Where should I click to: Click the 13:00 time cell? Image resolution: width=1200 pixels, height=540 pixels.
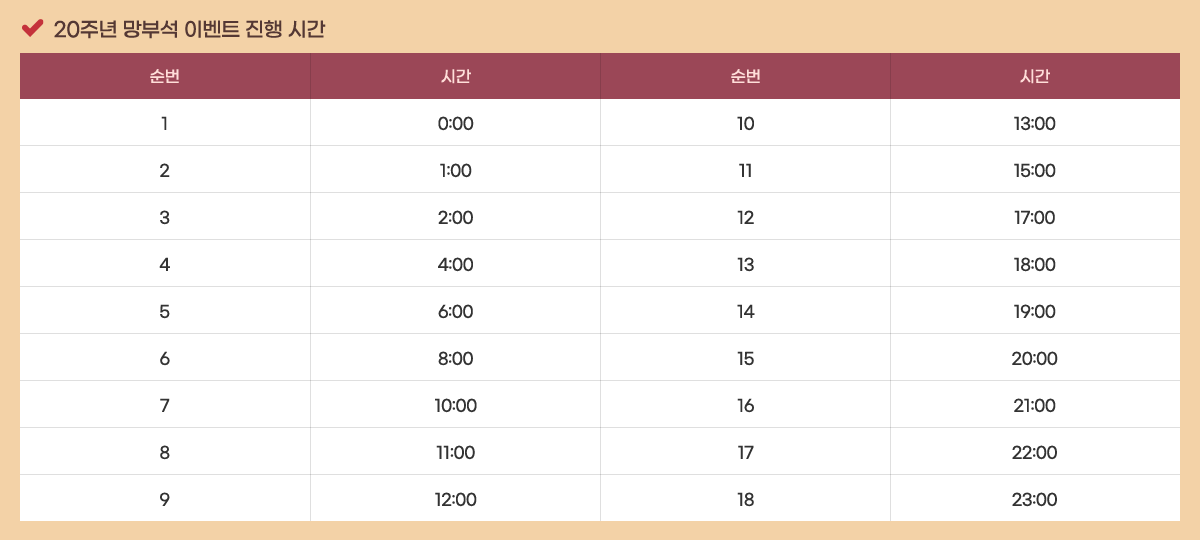[x=1034, y=124]
